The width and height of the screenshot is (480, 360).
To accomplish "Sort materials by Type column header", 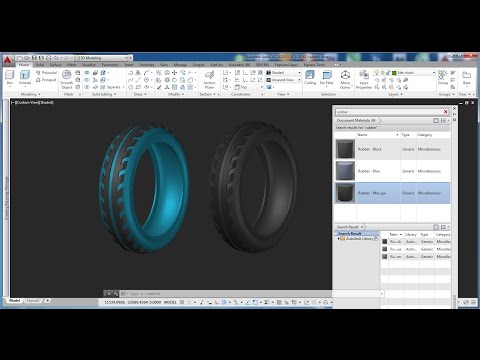I will 407,135.
